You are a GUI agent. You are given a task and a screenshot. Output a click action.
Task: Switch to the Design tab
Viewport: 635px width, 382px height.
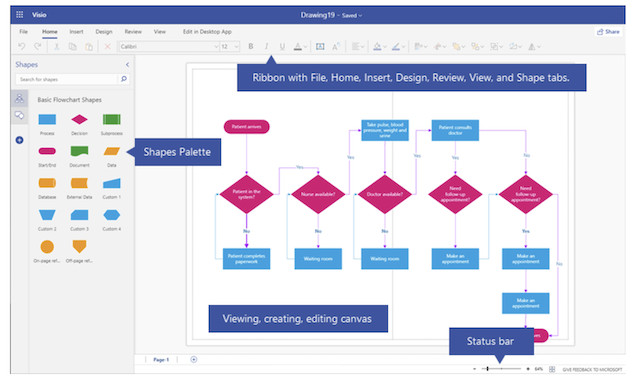tap(104, 32)
